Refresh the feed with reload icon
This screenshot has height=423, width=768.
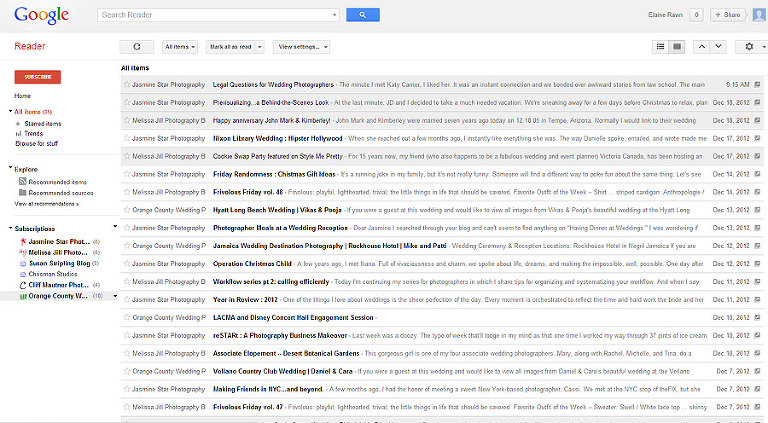pos(137,47)
